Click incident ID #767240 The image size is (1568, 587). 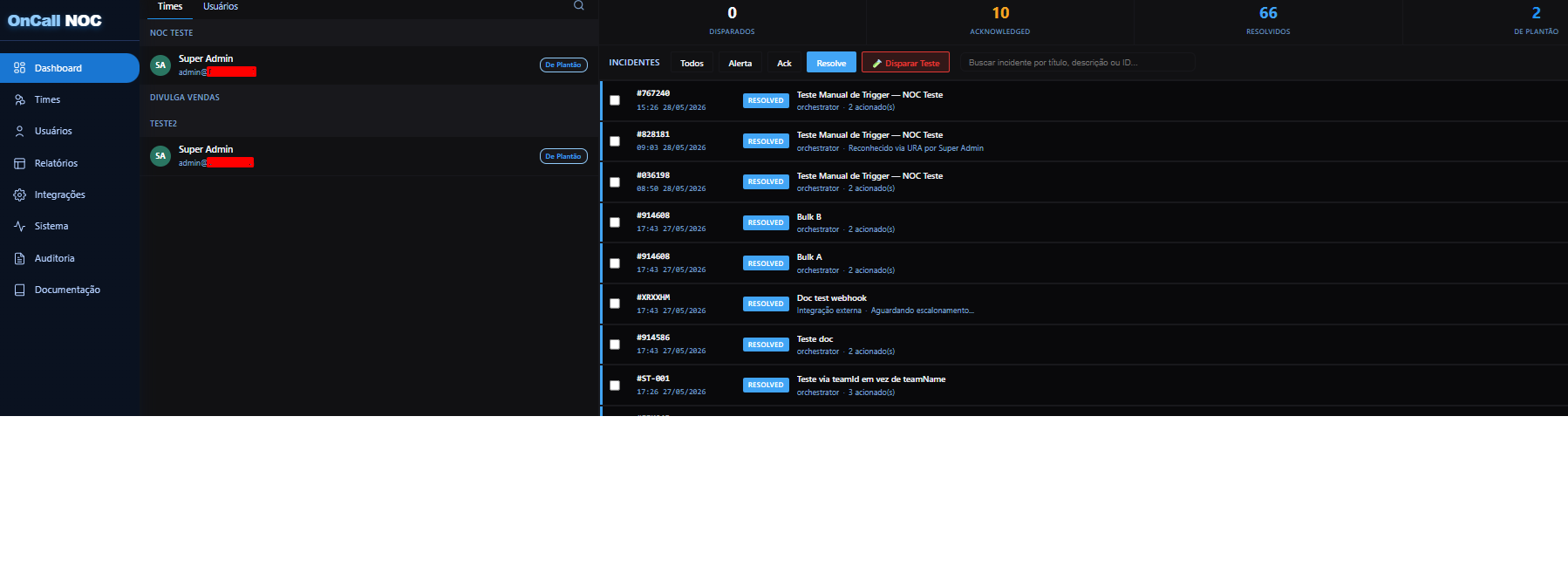point(653,93)
